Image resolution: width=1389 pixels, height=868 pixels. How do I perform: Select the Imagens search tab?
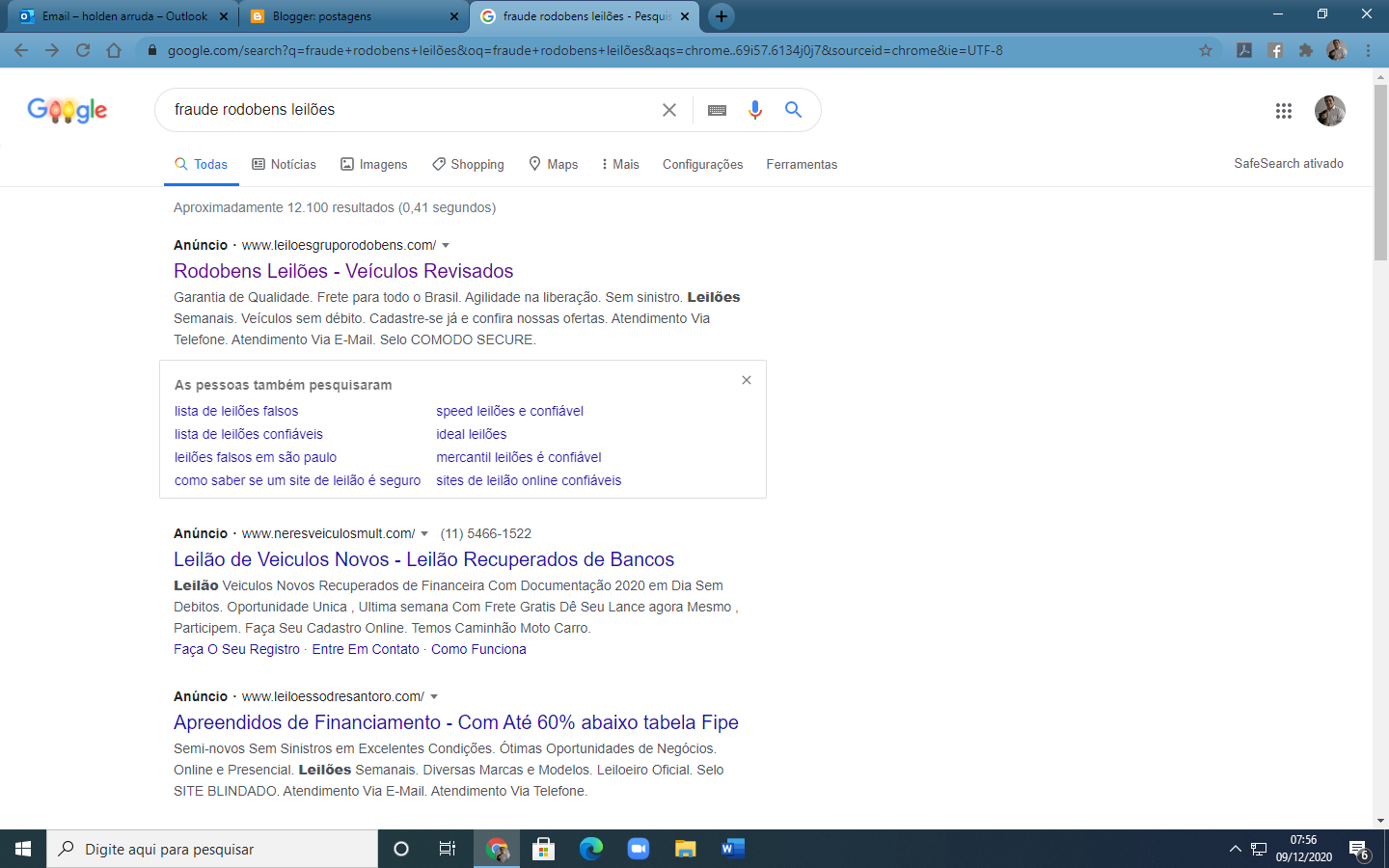click(373, 164)
